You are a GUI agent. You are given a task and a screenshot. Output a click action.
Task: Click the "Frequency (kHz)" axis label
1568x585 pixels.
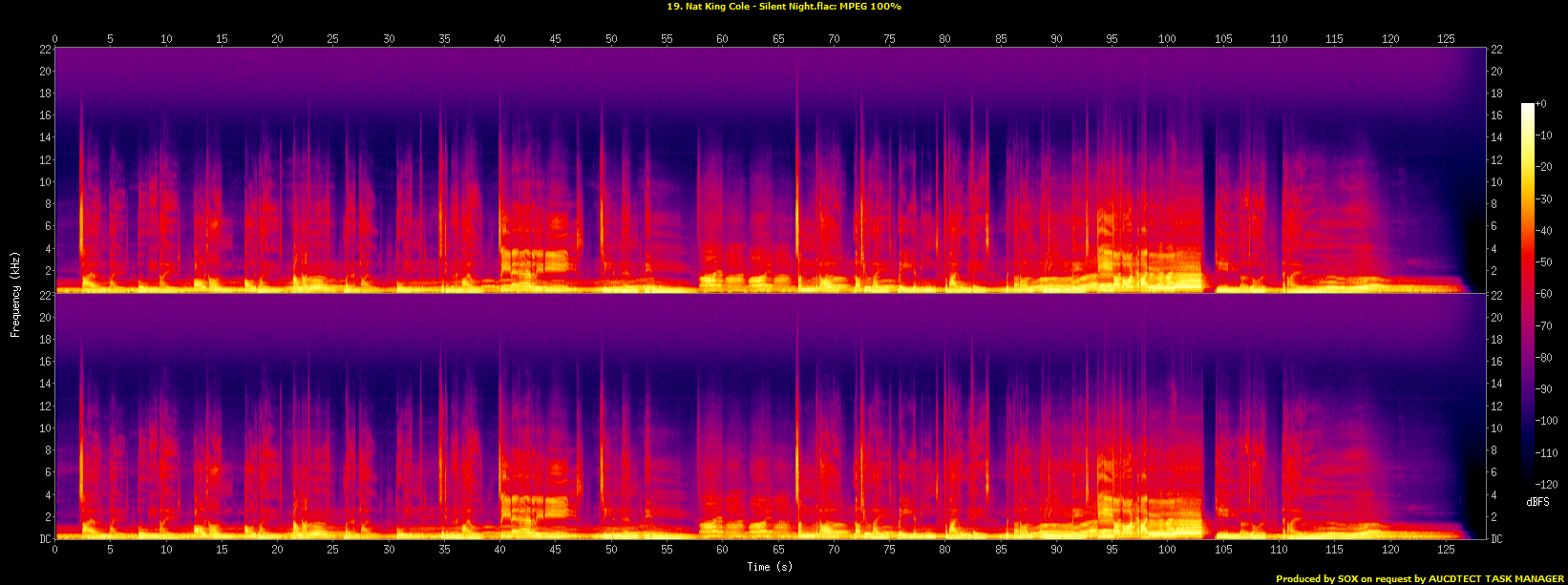point(15,294)
